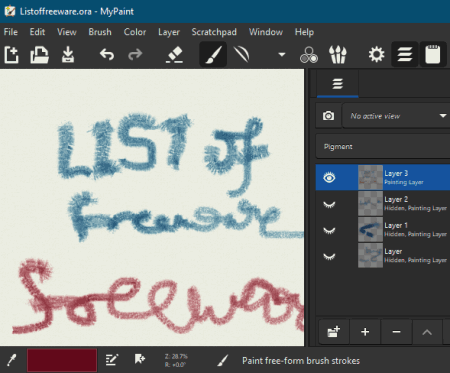This screenshot has width=450, height=373.
Task: Add a new layer with plus button
Action: click(365, 332)
